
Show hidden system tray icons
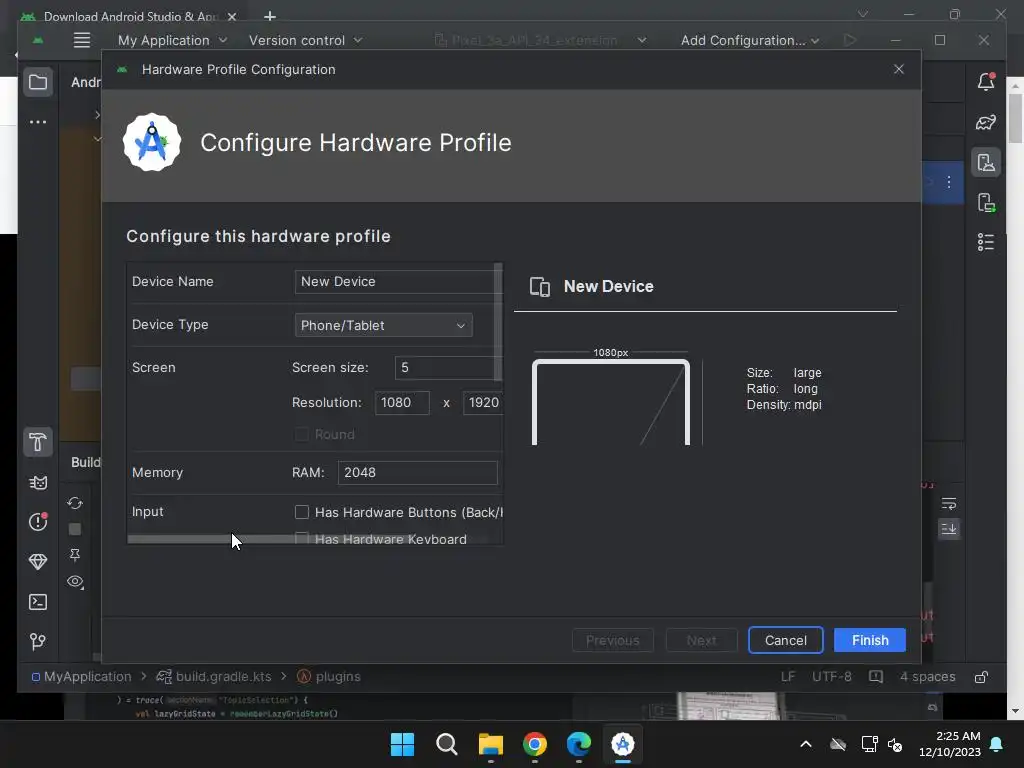click(x=806, y=744)
